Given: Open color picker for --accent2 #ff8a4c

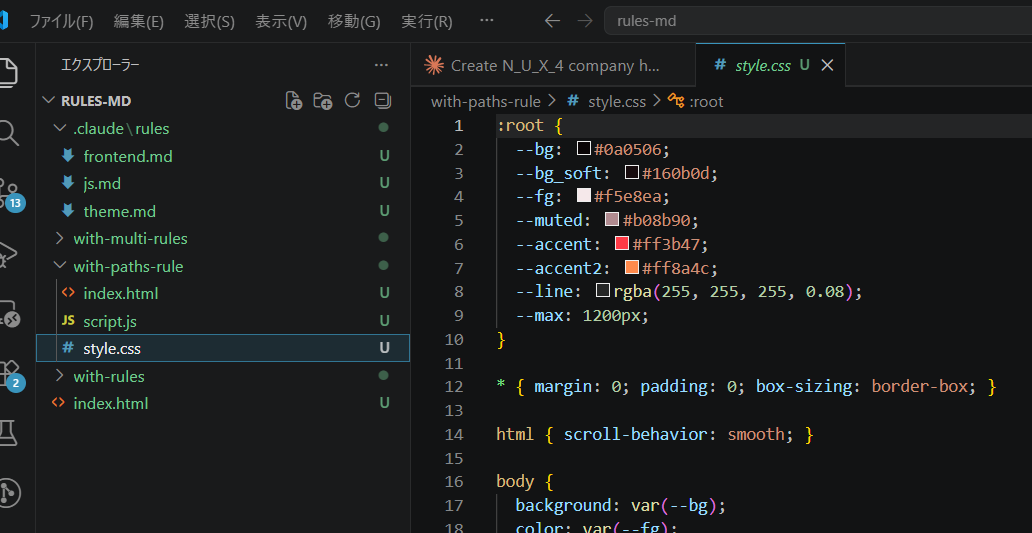Looking at the screenshot, I should click(x=631, y=268).
